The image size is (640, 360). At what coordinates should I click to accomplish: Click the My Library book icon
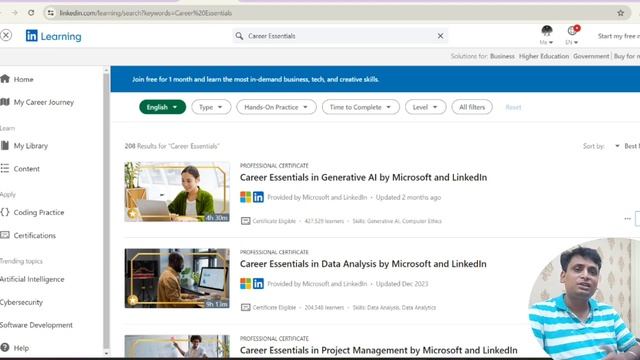pos(5,145)
